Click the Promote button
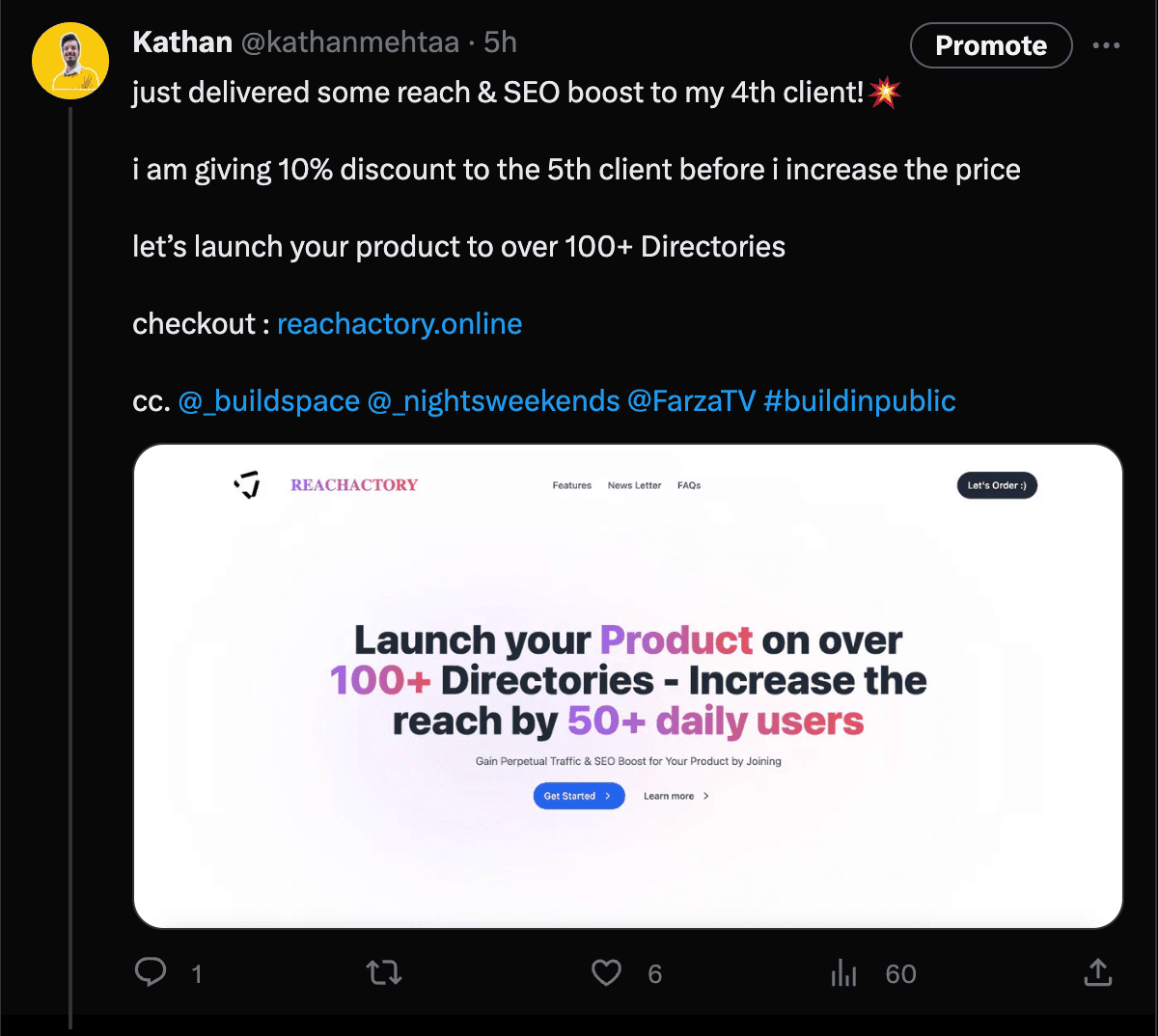The image size is (1158, 1036). (x=991, y=45)
